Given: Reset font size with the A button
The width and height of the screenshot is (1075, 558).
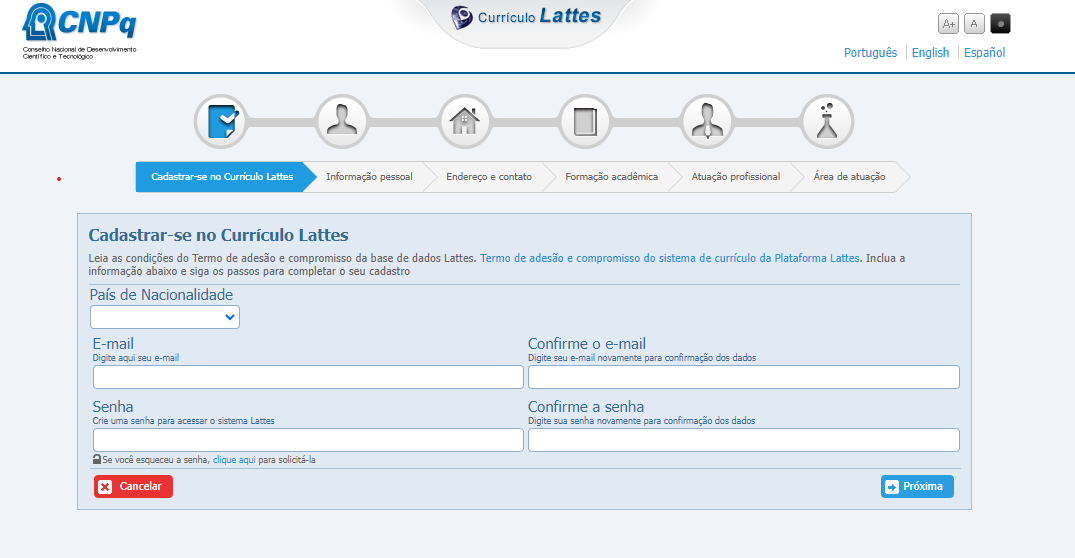Looking at the screenshot, I should pyautogui.click(x=974, y=24).
